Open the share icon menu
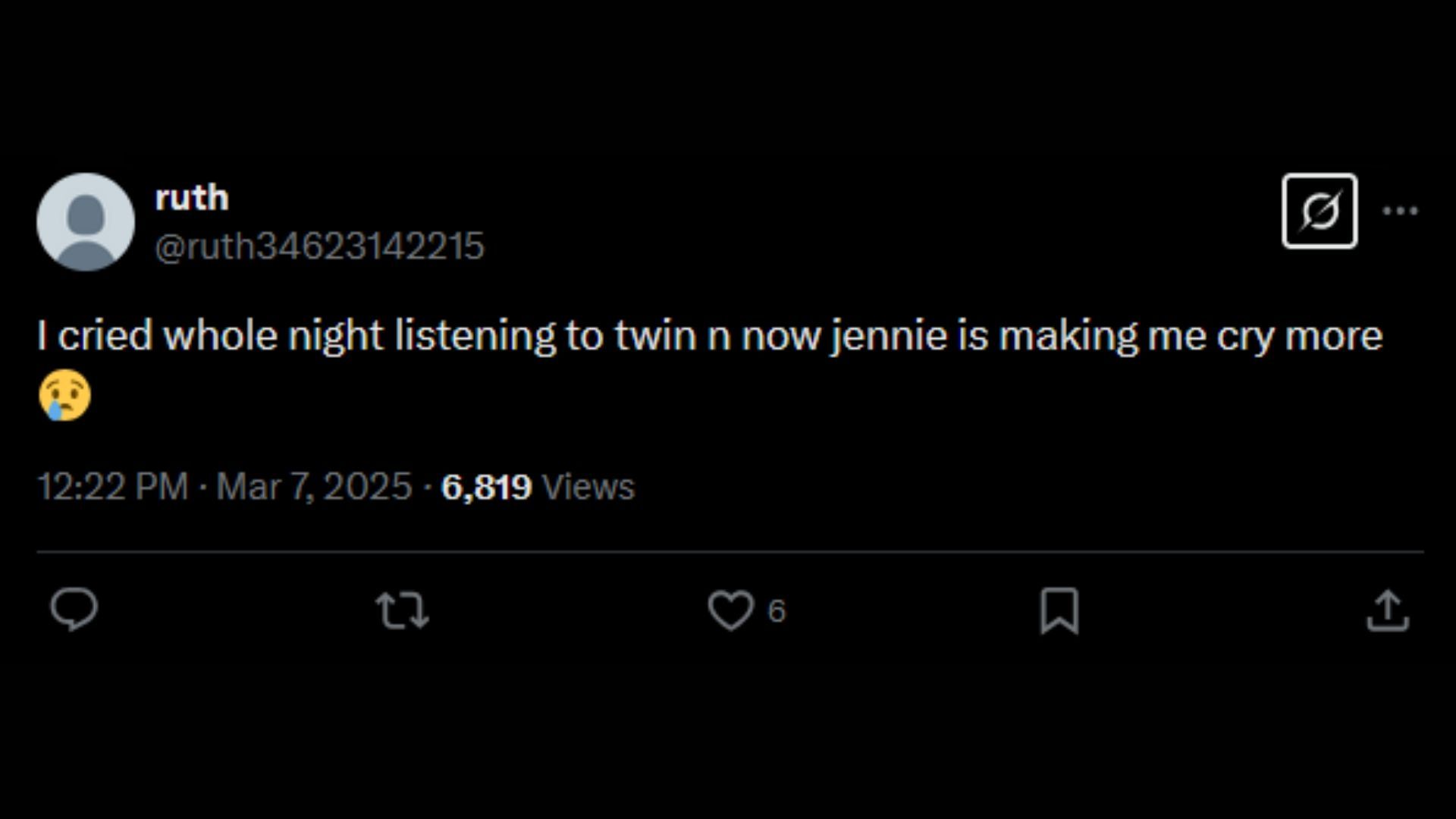This screenshot has height=819, width=1456. point(1387,610)
